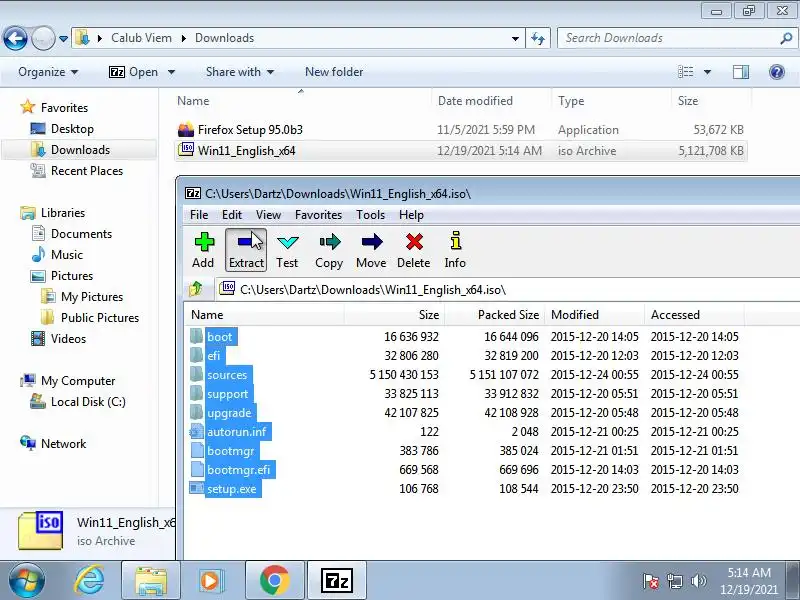Switch to 7-Zip on the taskbar
Image resolution: width=800 pixels, height=600 pixels.
(x=337, y=581)
